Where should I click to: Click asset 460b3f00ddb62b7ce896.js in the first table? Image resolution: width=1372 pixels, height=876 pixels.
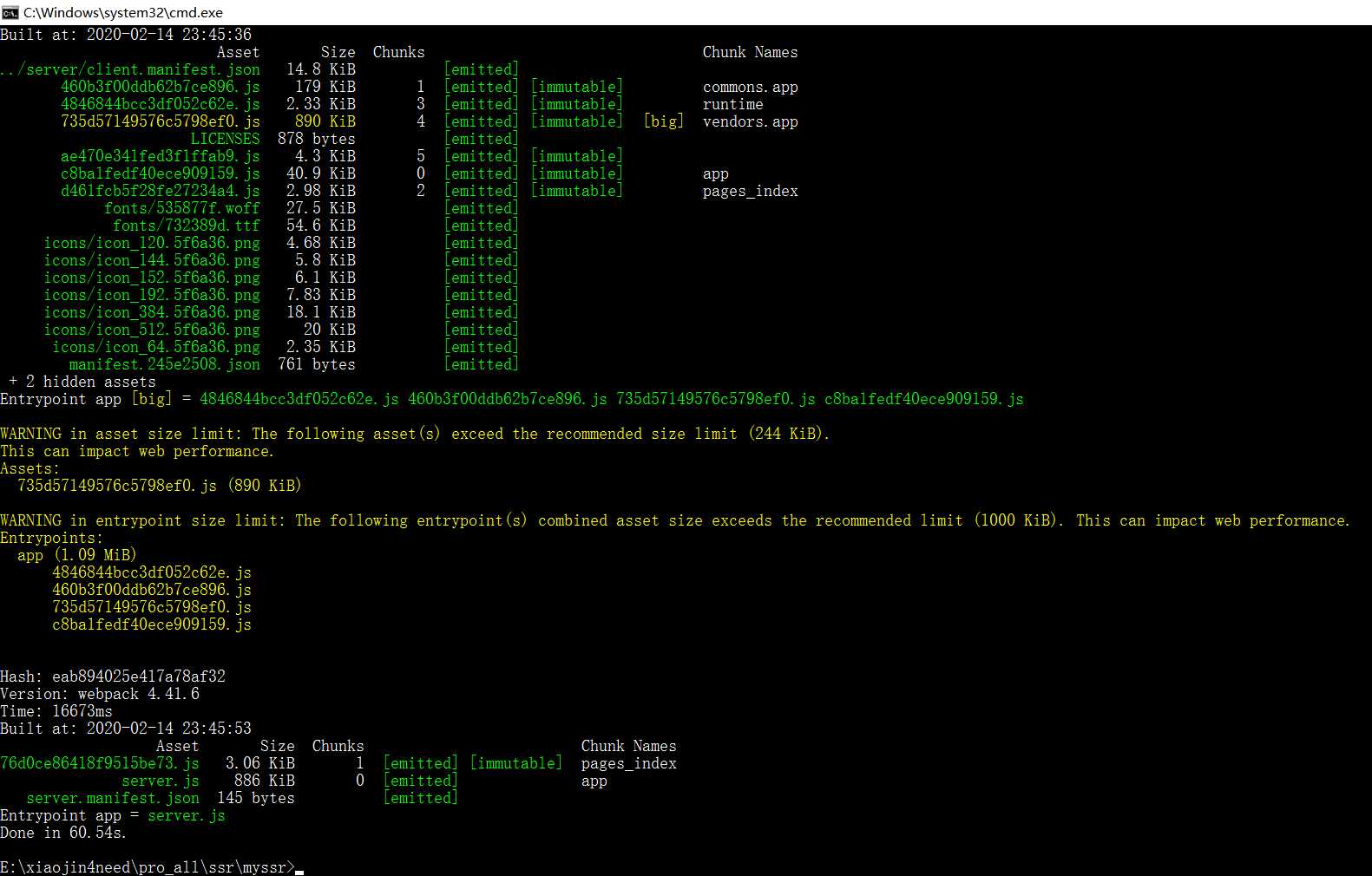(x=161, y=87)
